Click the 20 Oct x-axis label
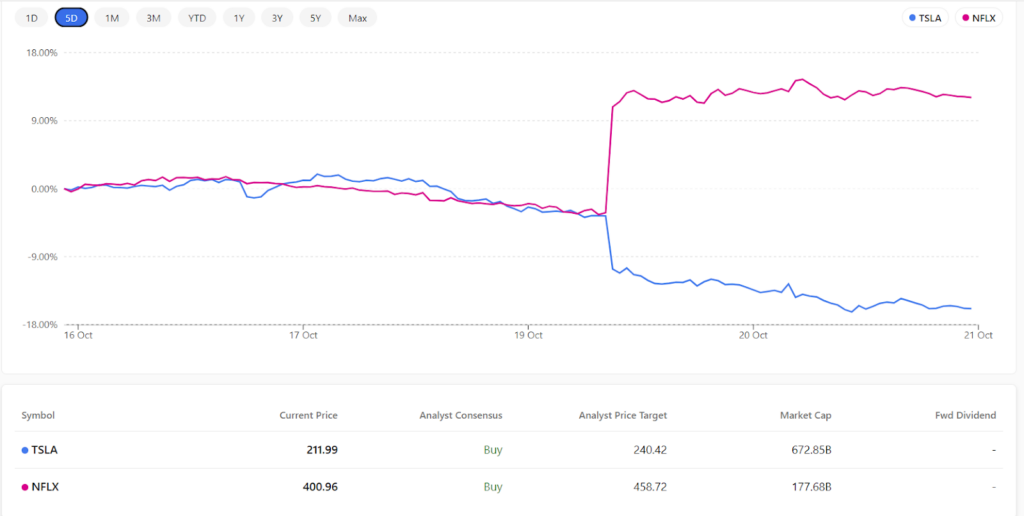1024x516 pixels. pos(753,336)
